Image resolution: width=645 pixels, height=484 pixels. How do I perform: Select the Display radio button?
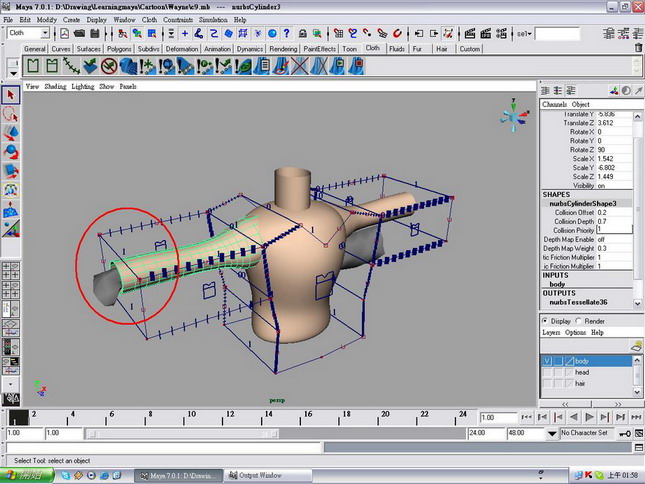[545, 321]
